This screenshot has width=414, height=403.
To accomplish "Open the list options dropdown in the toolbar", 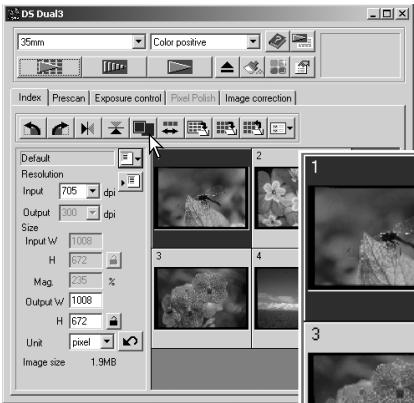I will pos(281,128).
